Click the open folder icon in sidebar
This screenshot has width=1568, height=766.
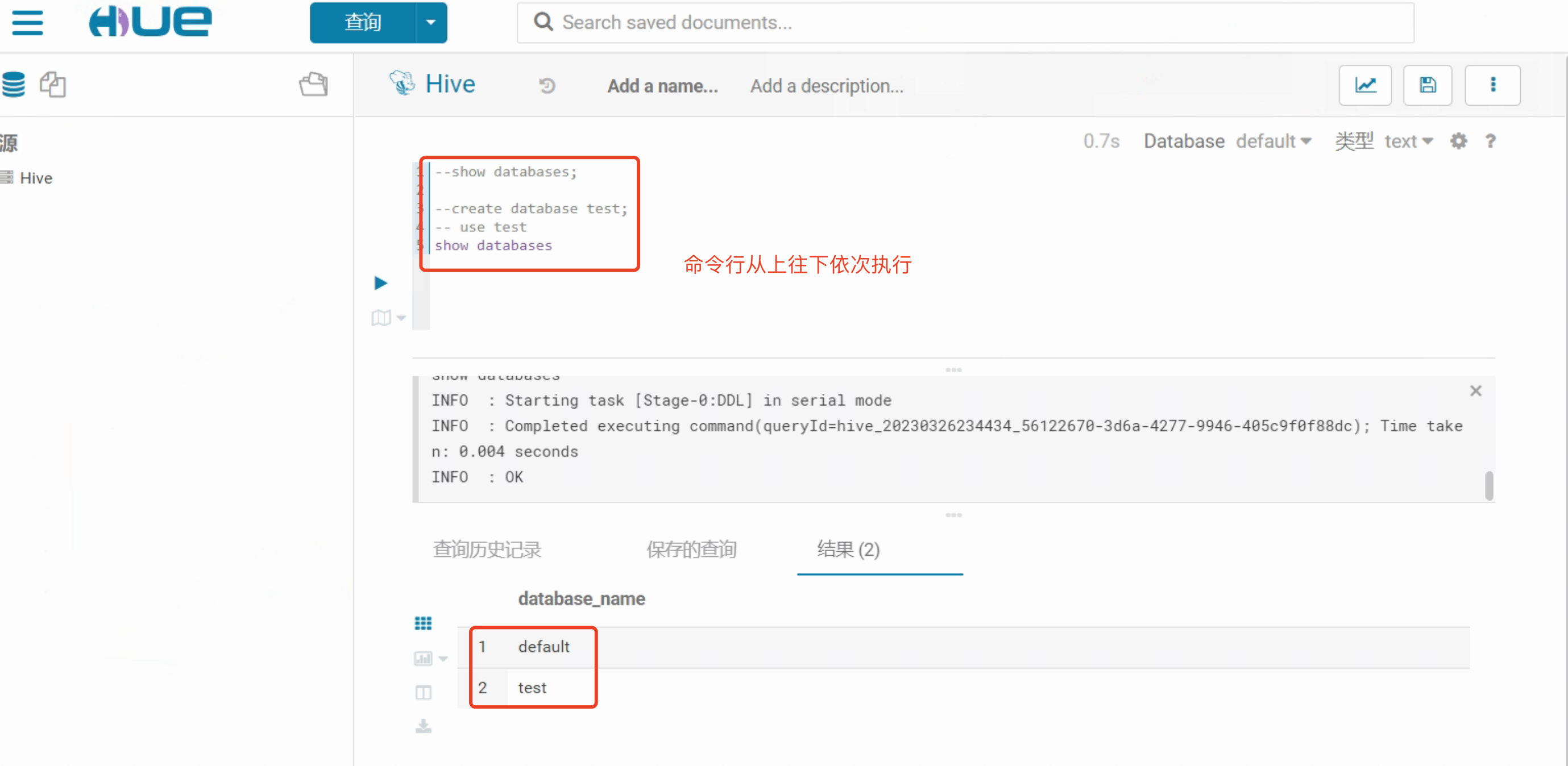point(313,85)
